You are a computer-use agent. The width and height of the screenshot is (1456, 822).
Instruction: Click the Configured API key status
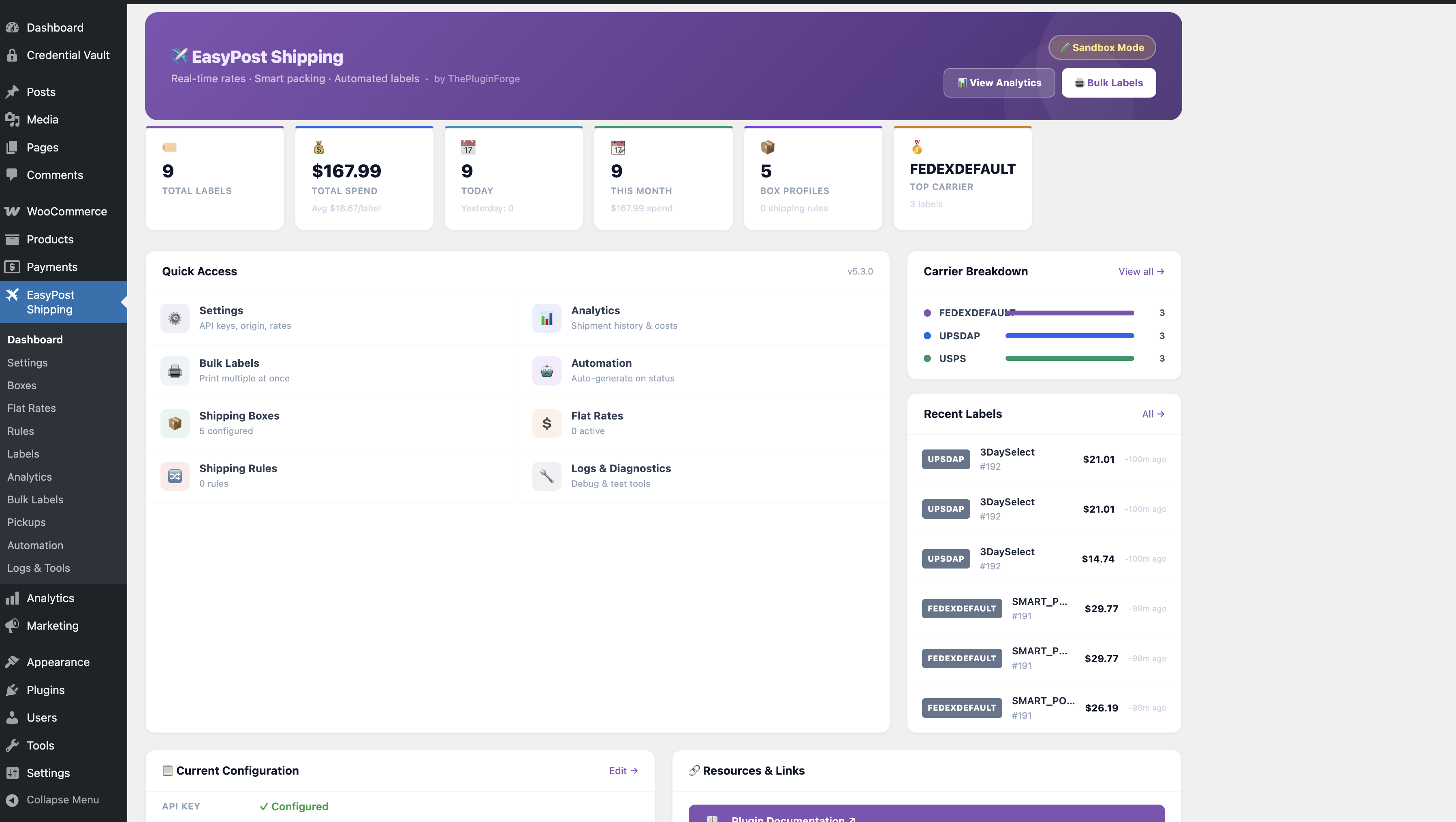[294, 806]
